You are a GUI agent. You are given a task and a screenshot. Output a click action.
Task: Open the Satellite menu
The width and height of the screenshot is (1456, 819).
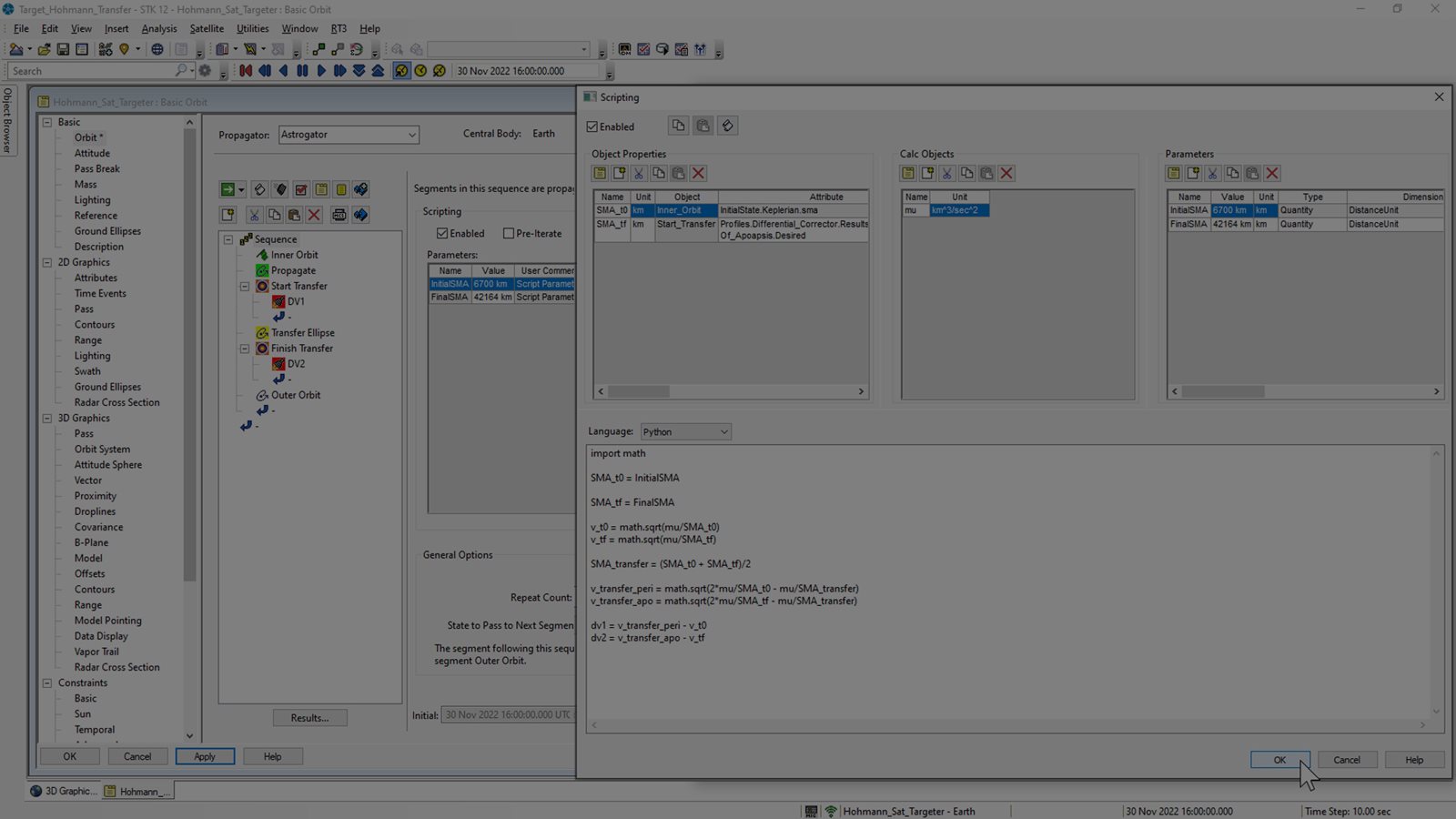207,28
